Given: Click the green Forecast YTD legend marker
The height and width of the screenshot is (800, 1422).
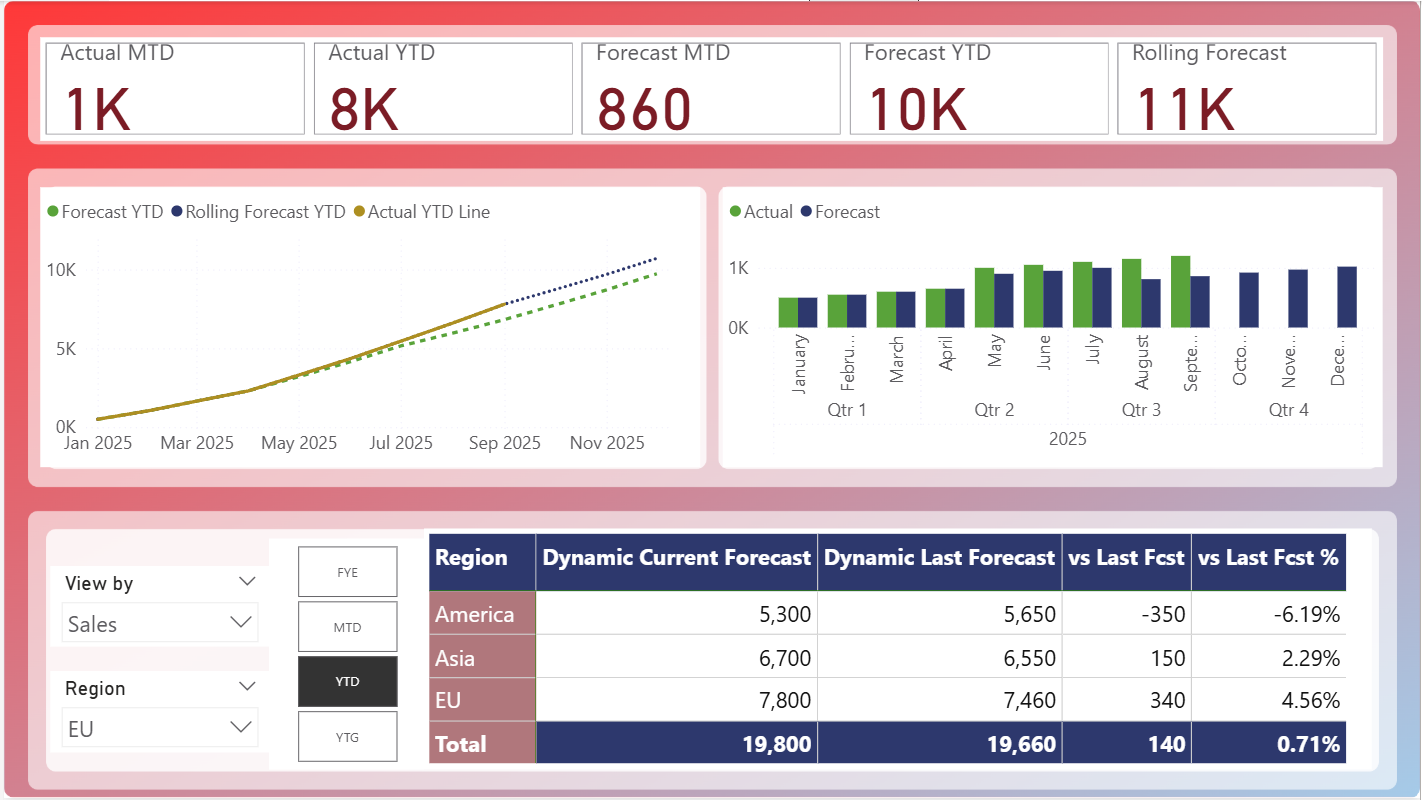Looking at the screenshot, I should (53, 212).
